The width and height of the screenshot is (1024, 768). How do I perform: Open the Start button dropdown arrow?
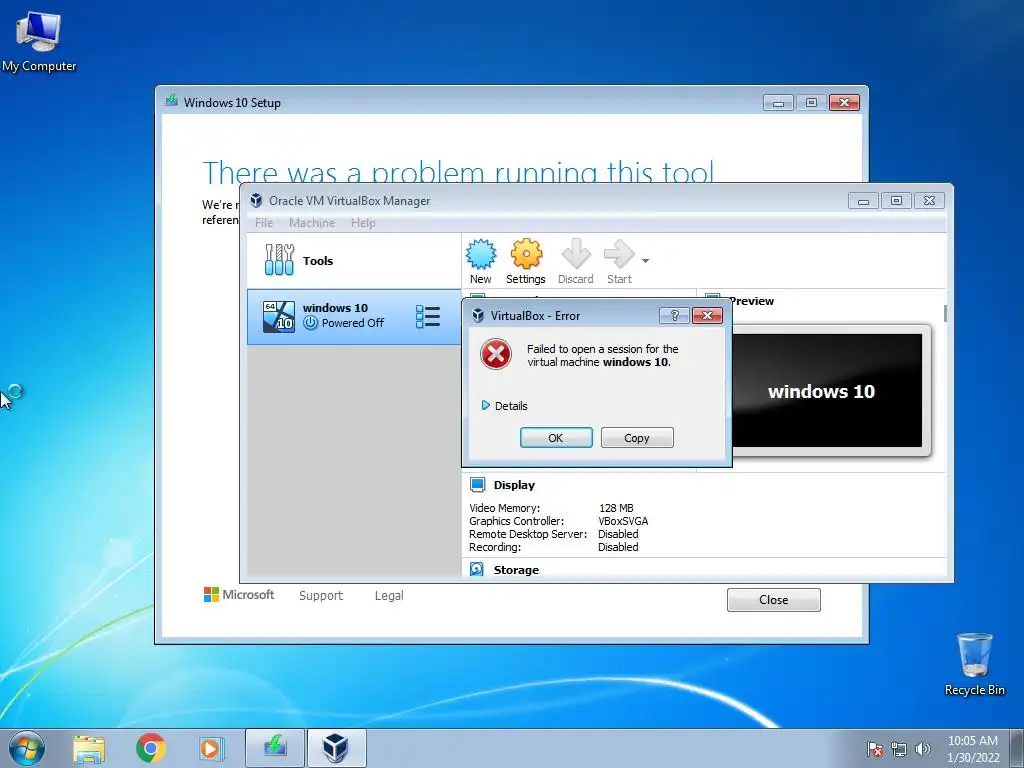[x=645, y=261]
